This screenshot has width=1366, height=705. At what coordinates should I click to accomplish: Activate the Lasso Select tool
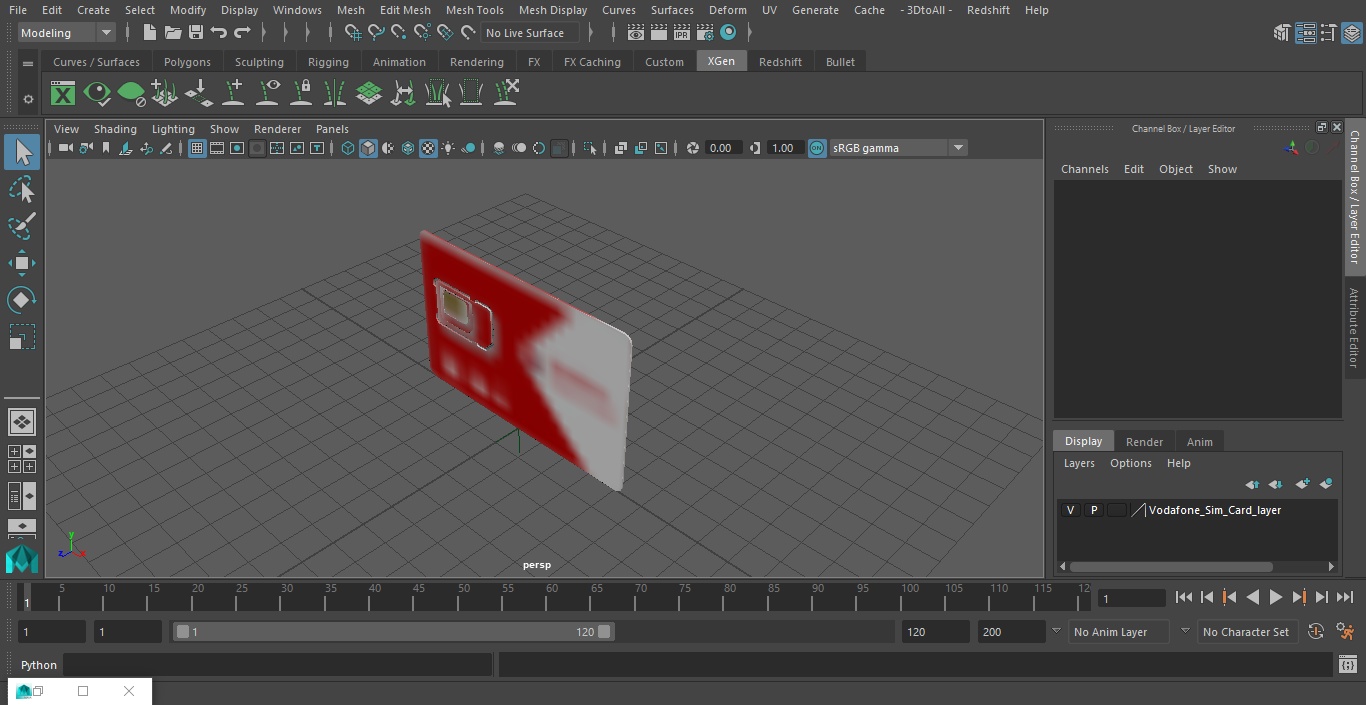pyautogui.click(x=22, y=190)
